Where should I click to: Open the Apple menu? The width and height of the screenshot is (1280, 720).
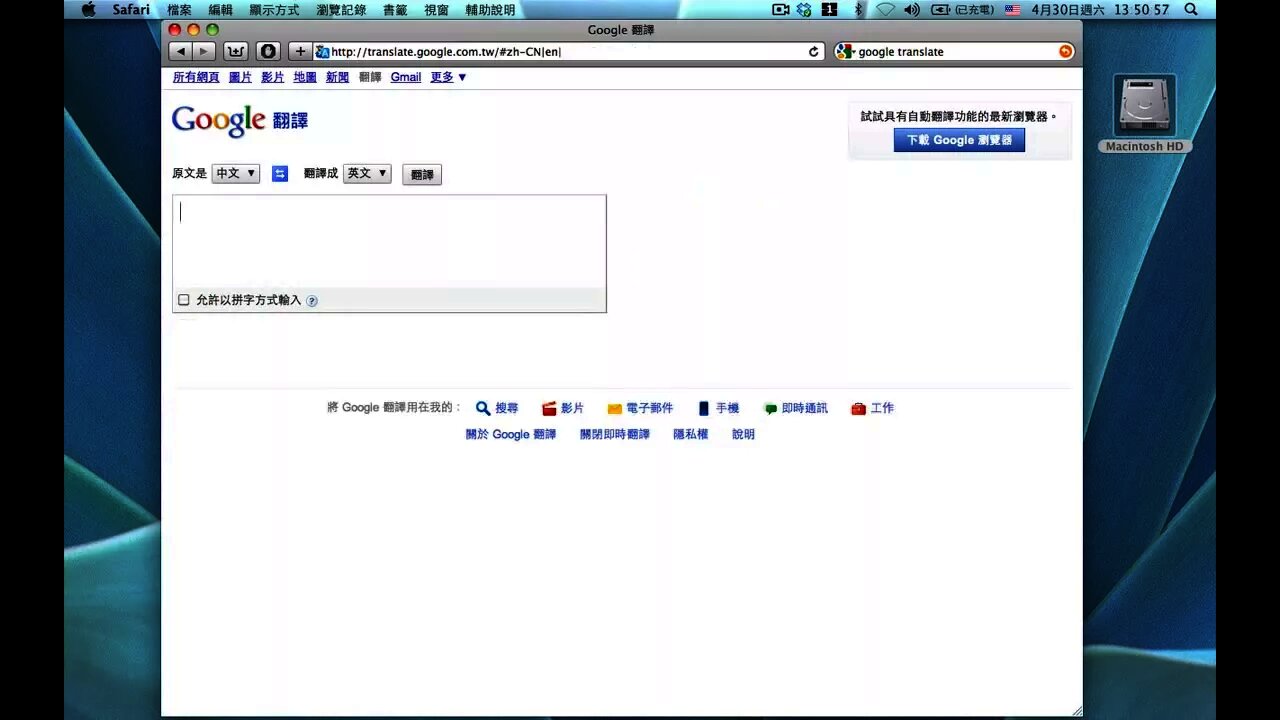88,9
